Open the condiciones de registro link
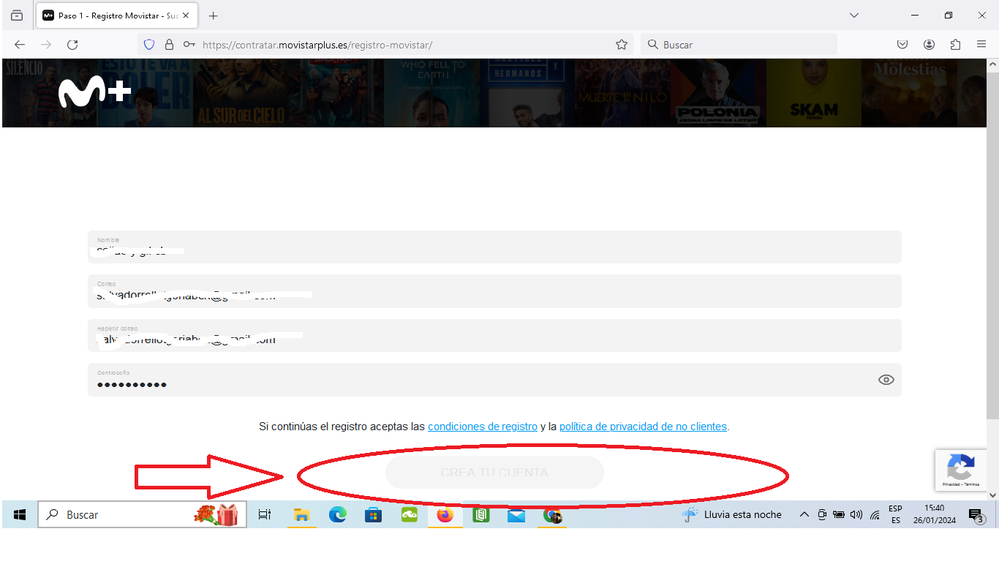Viewport: 999px width, 562px height. tap(482, 427)
